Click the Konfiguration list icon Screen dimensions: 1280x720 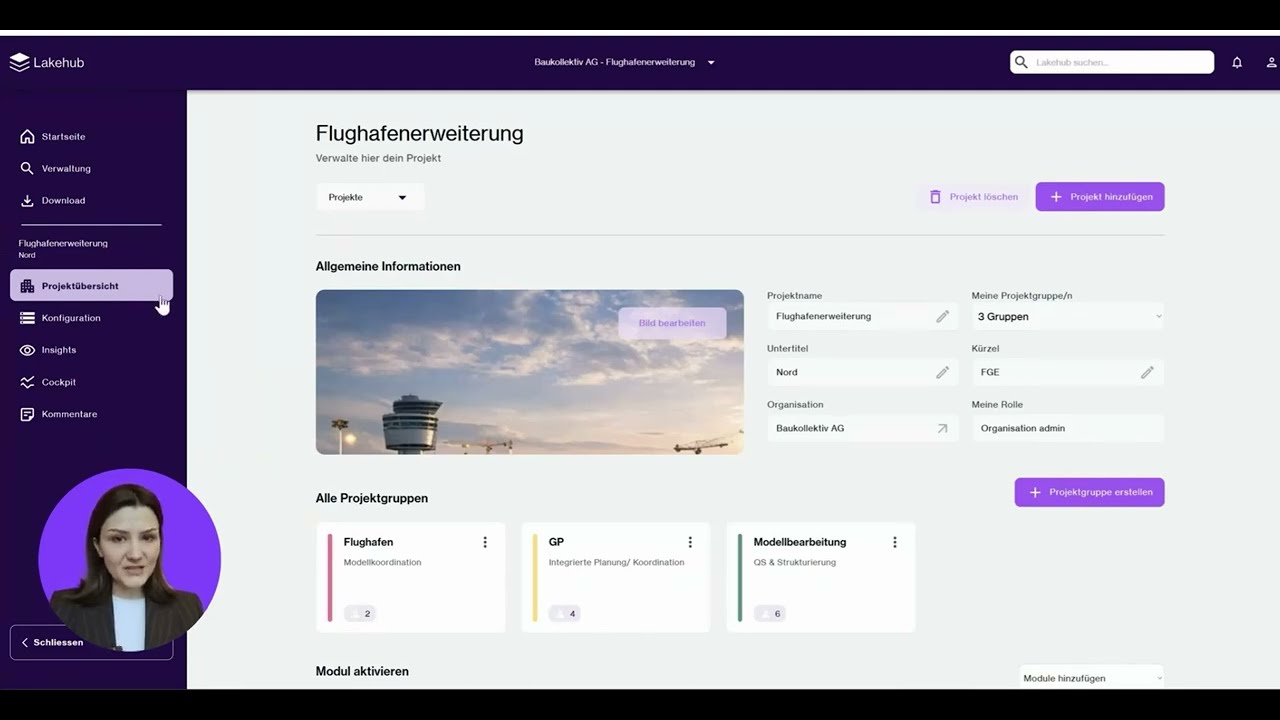27,318
